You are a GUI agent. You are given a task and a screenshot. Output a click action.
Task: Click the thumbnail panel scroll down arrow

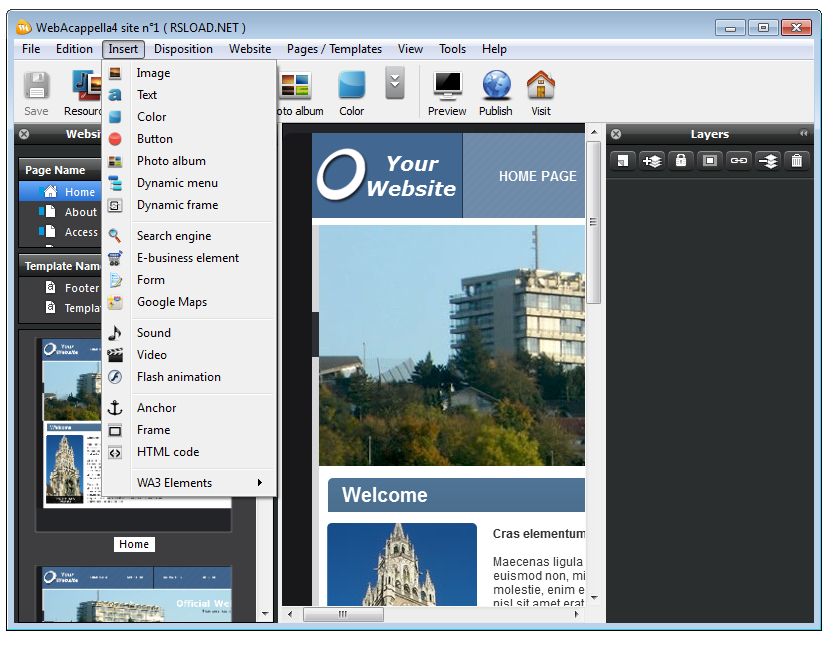tap(265, 614)
